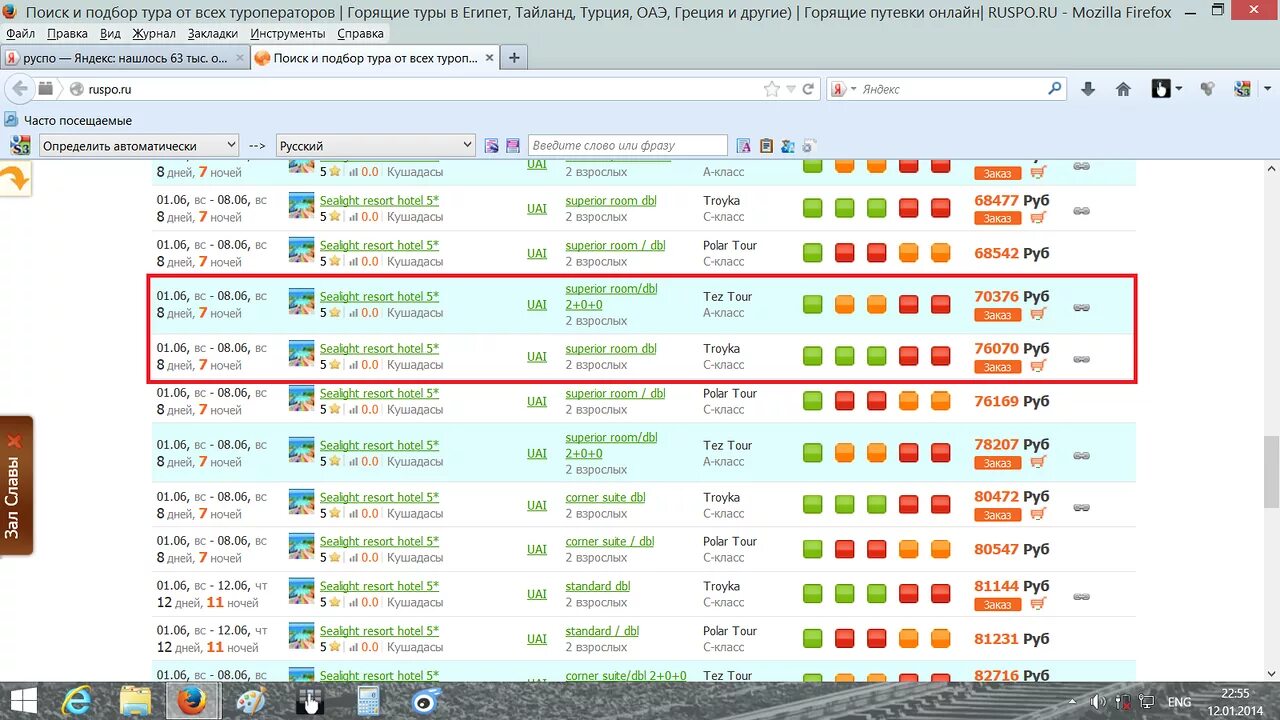1280x720 pixels.
Task: Open the Firefox downloads arrow
Action: point(1088,89)
